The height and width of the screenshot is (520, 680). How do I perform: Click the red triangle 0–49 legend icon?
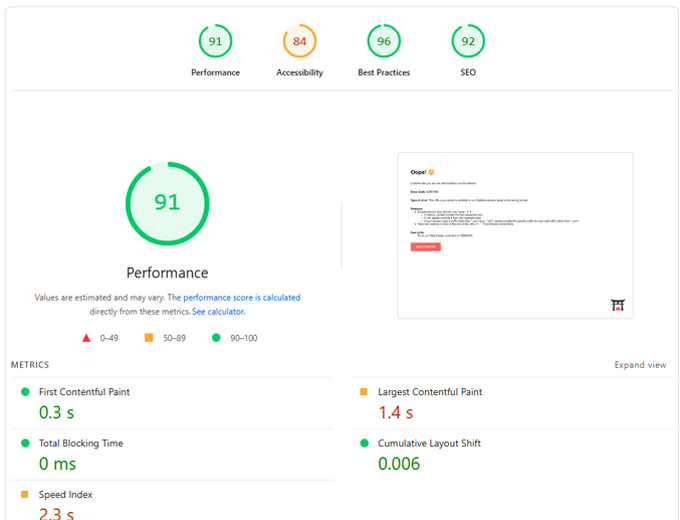[87, 338]
